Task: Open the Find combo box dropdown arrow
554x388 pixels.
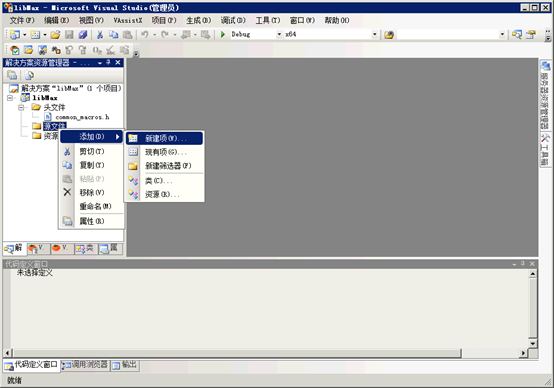Action: click(502, 34)
